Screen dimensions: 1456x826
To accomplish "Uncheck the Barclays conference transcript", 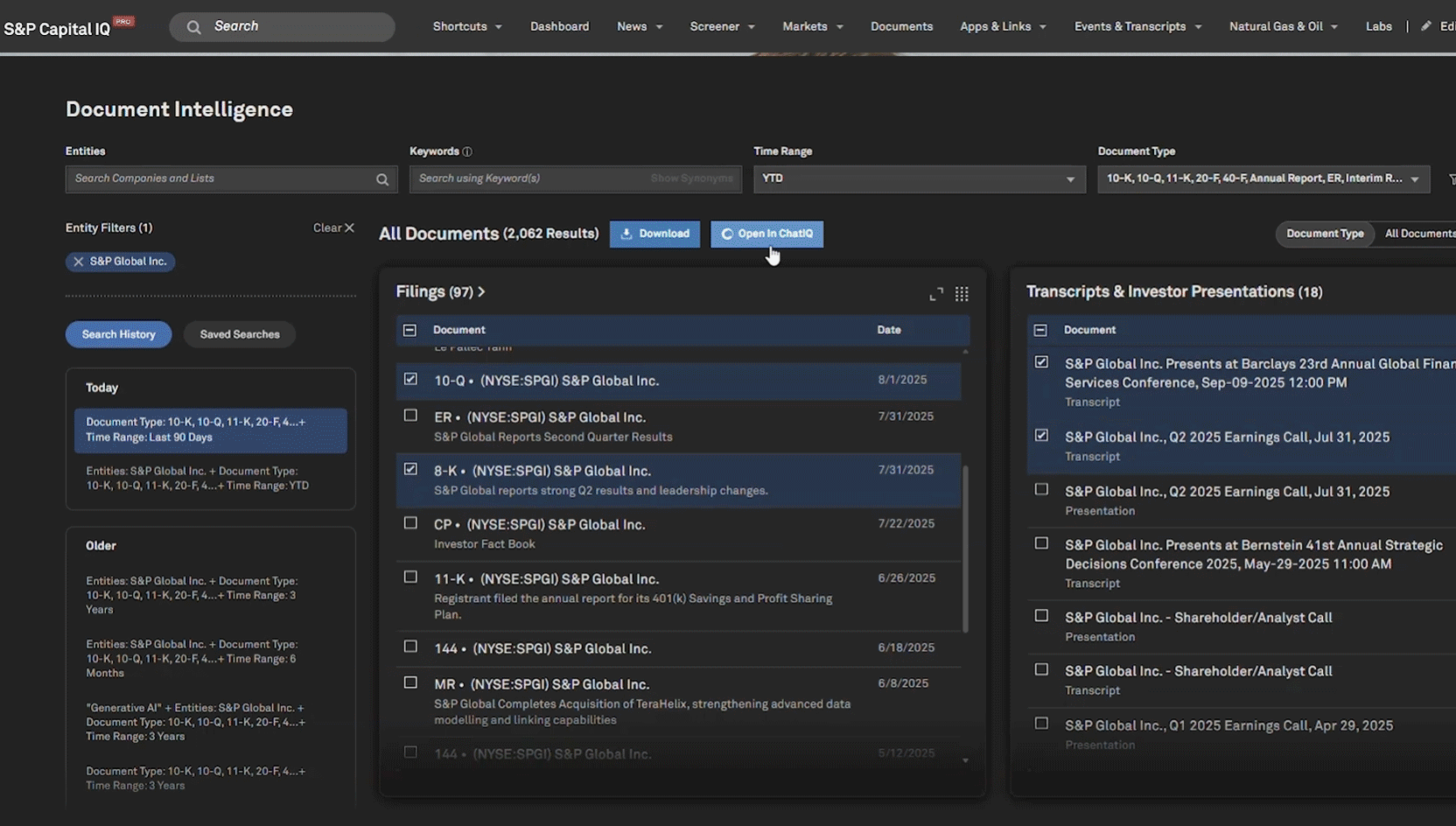I will click(x=1041, y=362).
